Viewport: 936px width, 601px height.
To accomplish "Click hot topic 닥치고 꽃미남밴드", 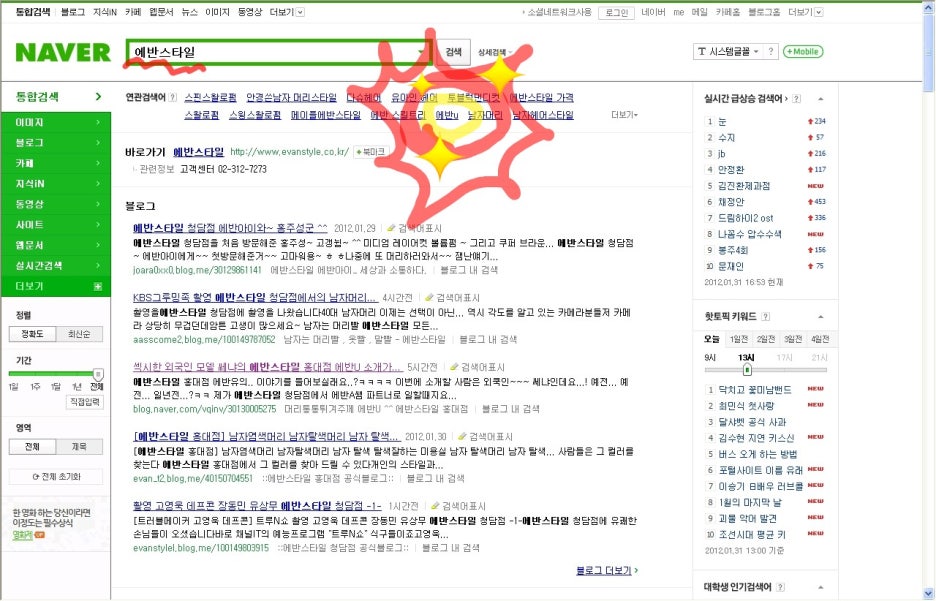I will [x=755, y=390].
